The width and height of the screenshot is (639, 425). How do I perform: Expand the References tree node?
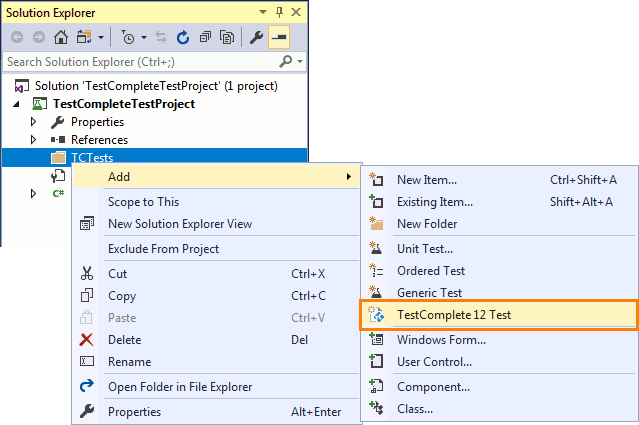pos(34,140)
